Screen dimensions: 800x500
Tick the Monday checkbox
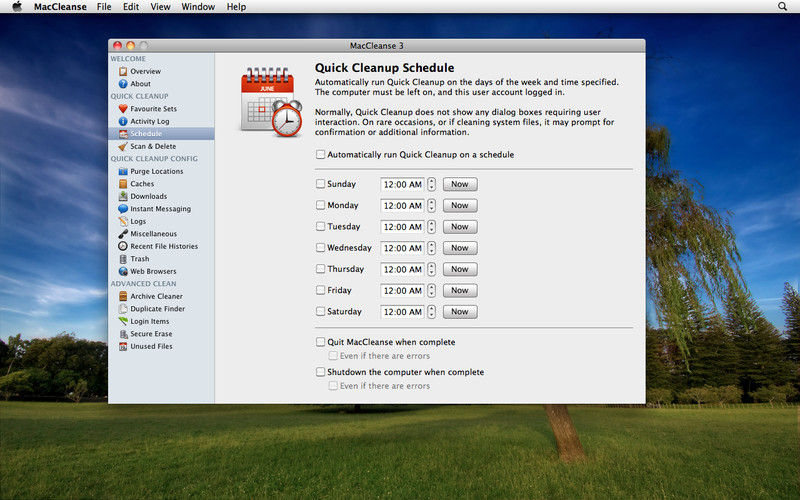pyautogui.click(x=320, y=205)
